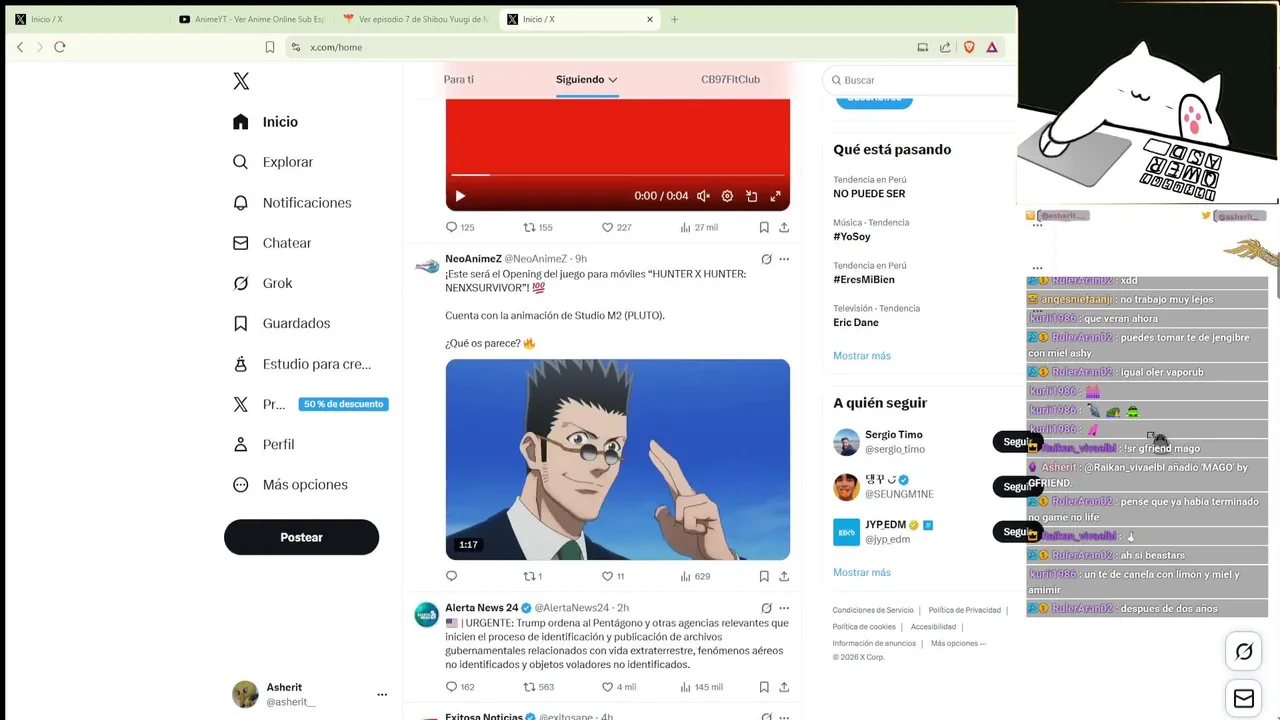
Task: Click the red video's progress bar
Action: (617, 175)
